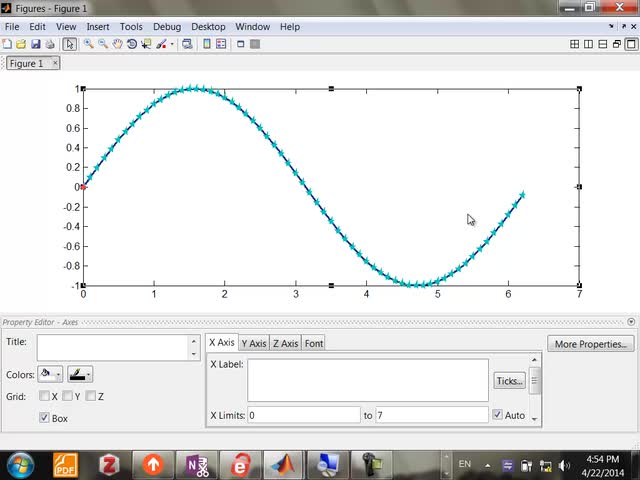Screen dimensions: 640x480
Task: Open the axes edge color dropdown
Action: click(x=80, y=374)
